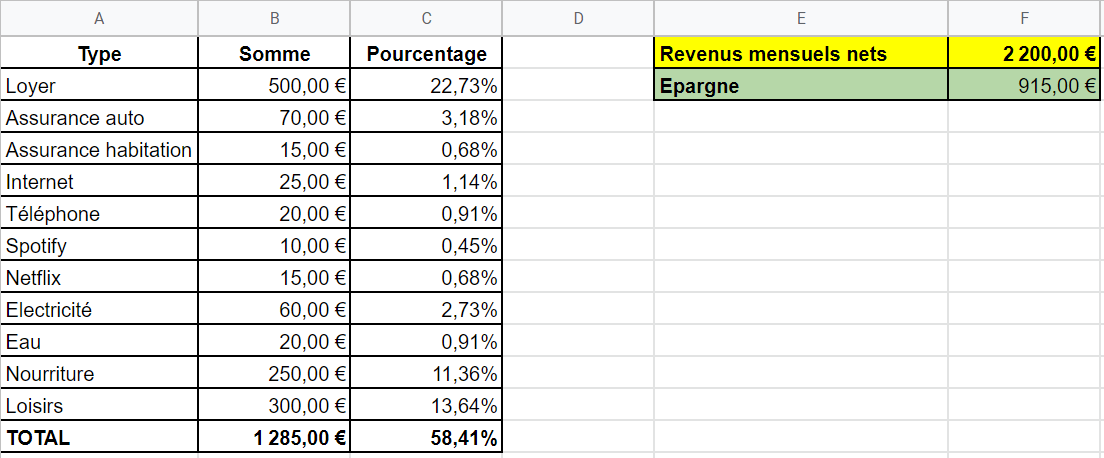
Task: Click the Internet percentage 1,14%
Action: tap(426, 182)
